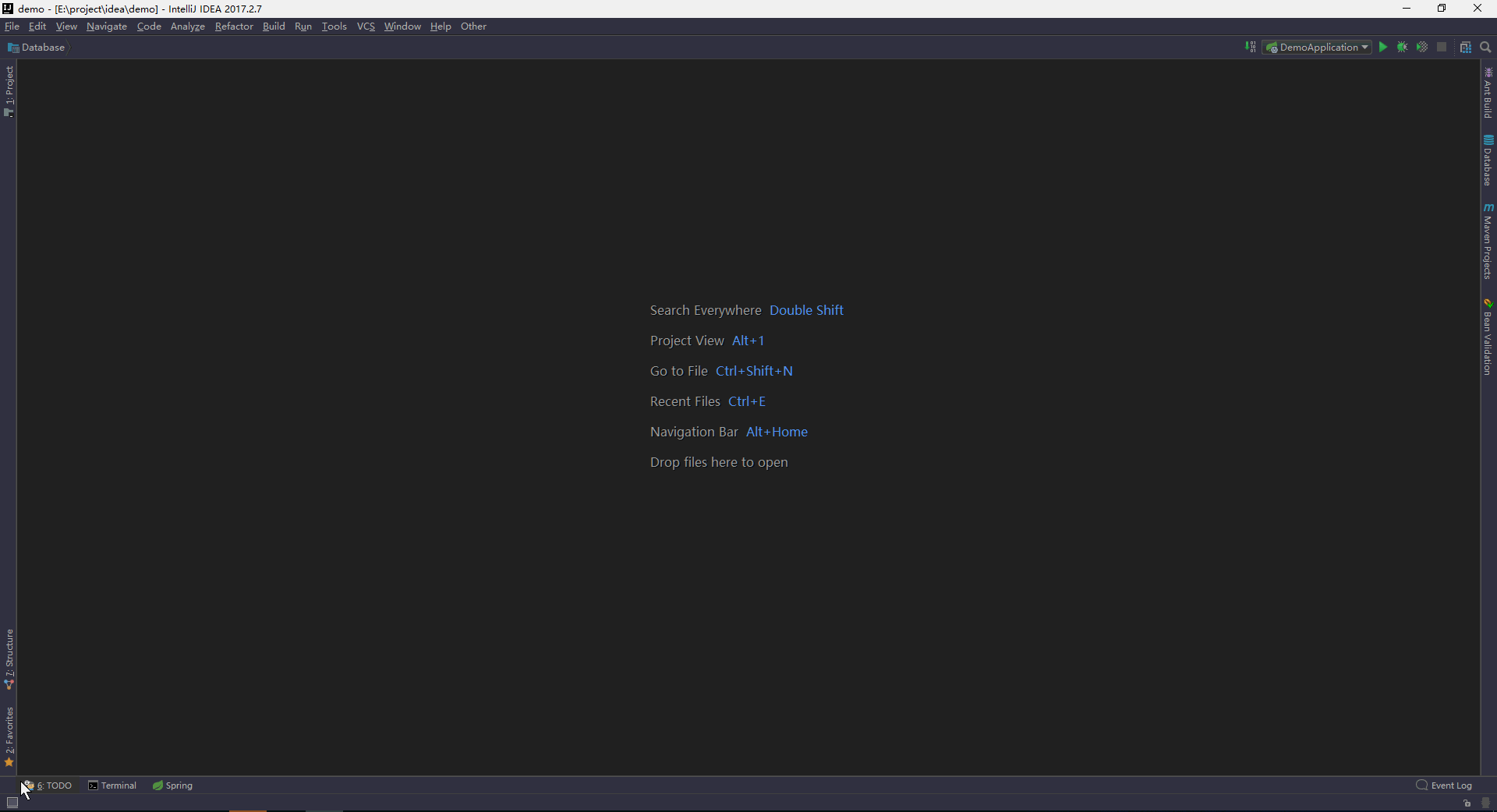The height and width of the screenshot is (812, 1497).
Task: Open the Database side panel on the right
Action: [x=1488, y=161]
